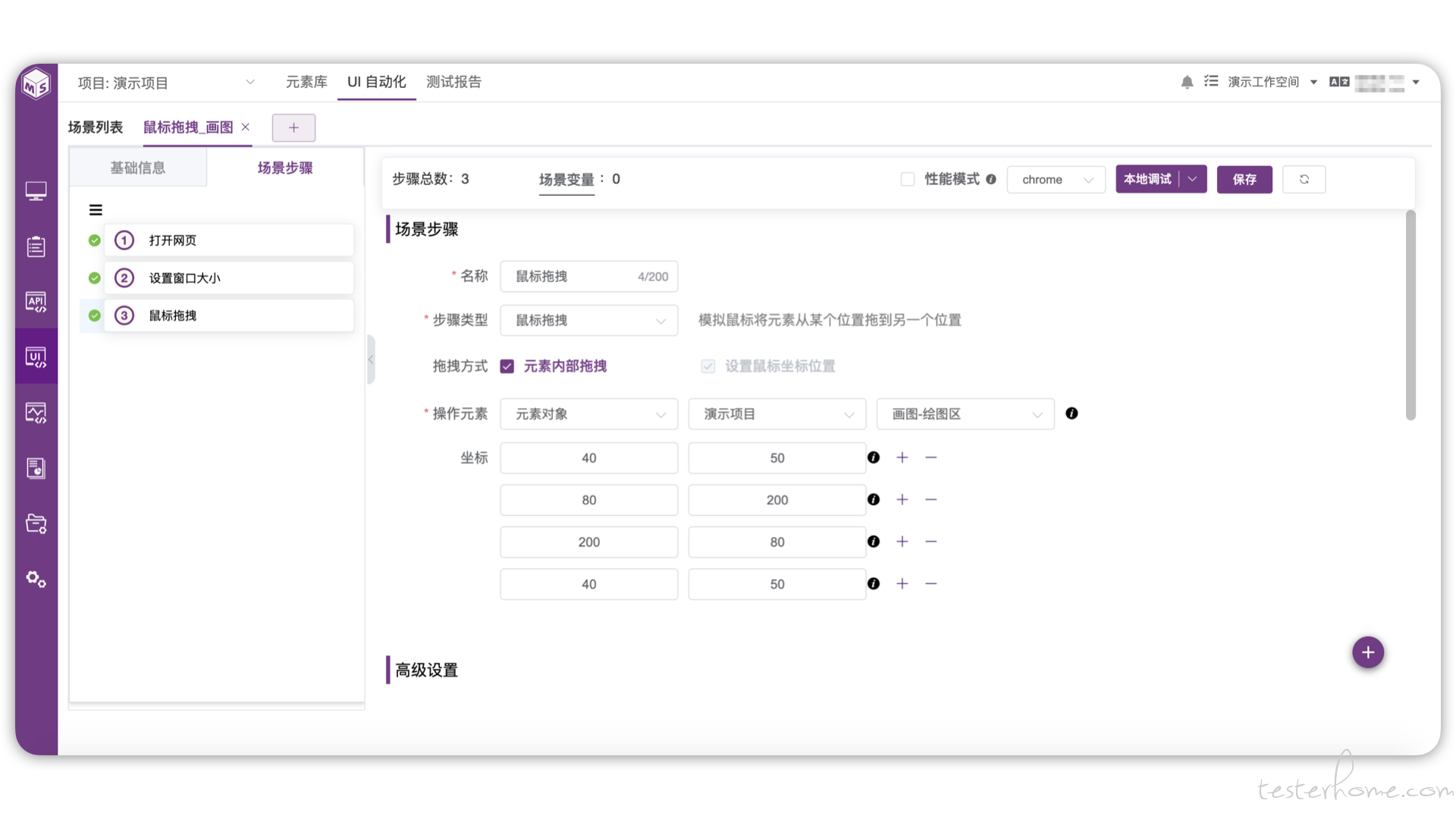Toggle status check for 打开网页 step

click(x=94, y=240)
